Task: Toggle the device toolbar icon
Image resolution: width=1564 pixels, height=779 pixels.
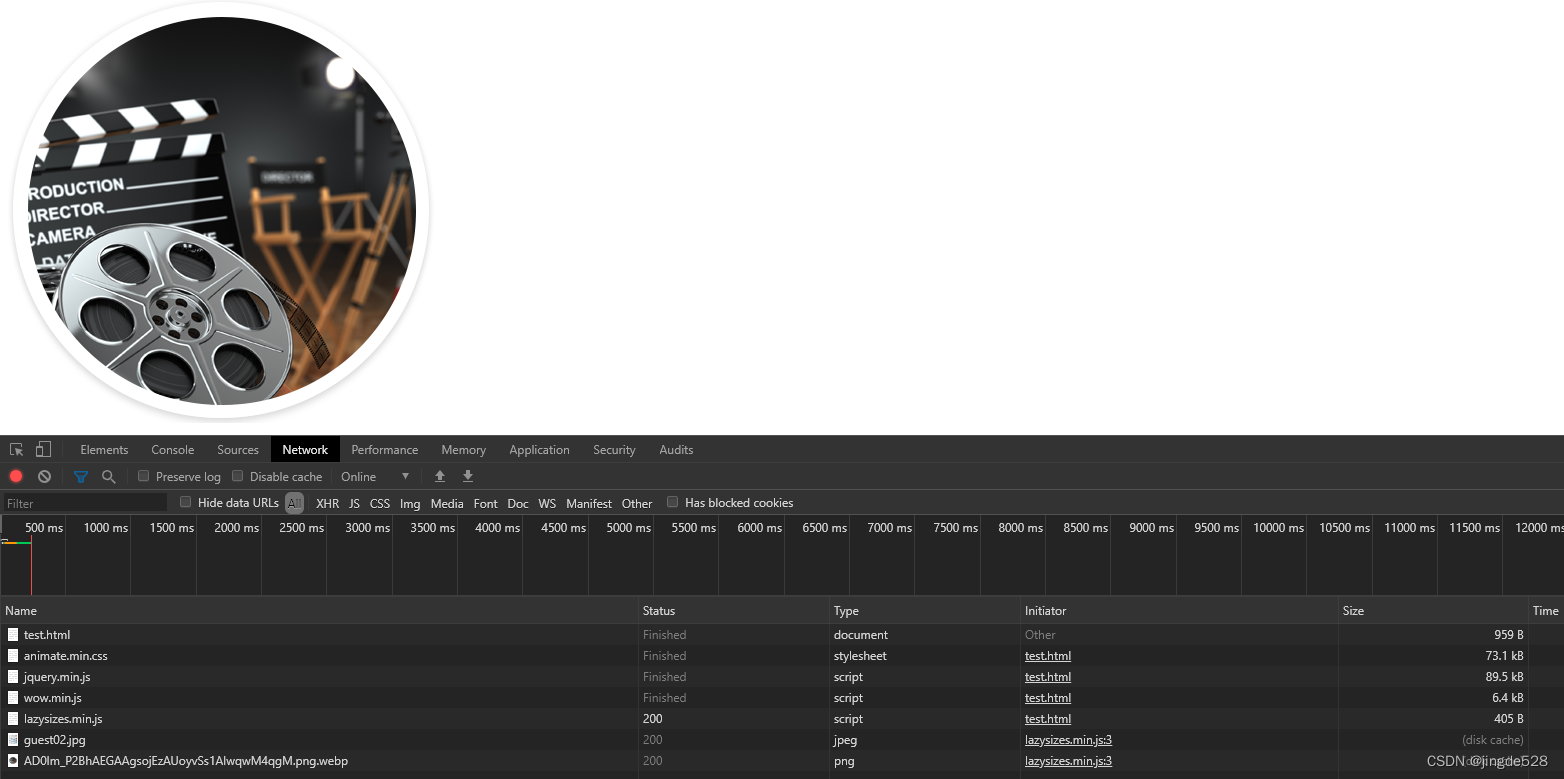Action: 43,449
